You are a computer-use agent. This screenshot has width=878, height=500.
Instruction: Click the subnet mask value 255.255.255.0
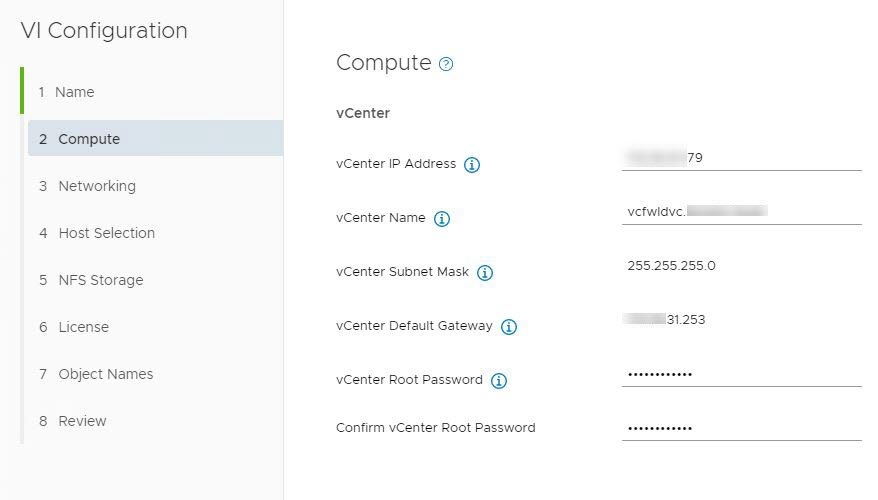(x=671, y=266)
